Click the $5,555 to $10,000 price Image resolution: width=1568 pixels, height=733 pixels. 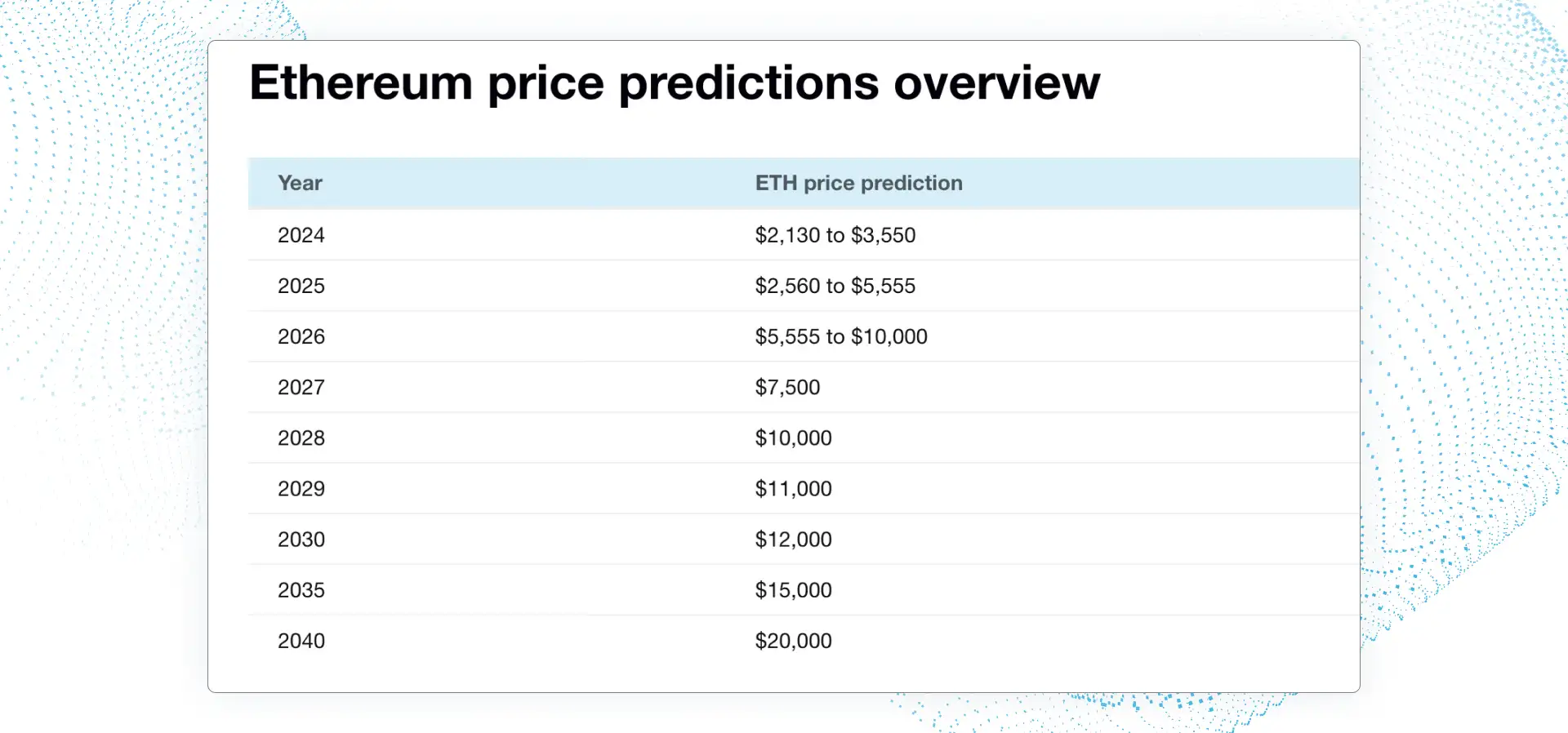(840, 337)
